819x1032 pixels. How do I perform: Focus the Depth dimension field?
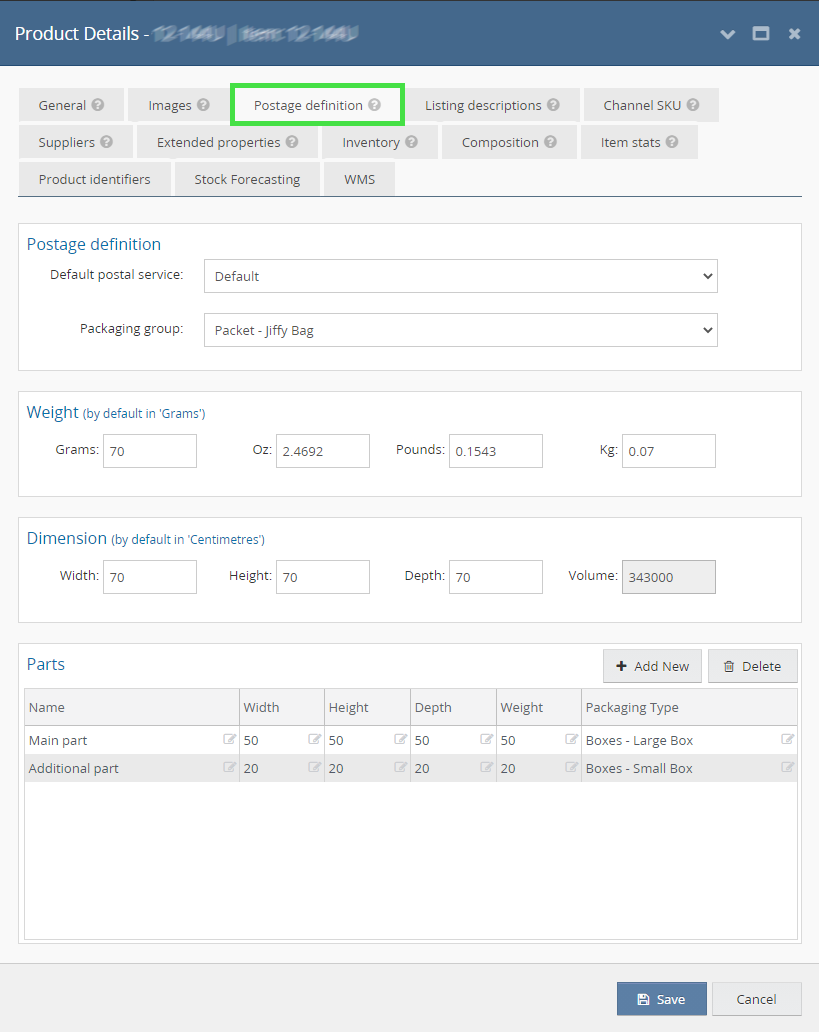(x=495, y=577)
